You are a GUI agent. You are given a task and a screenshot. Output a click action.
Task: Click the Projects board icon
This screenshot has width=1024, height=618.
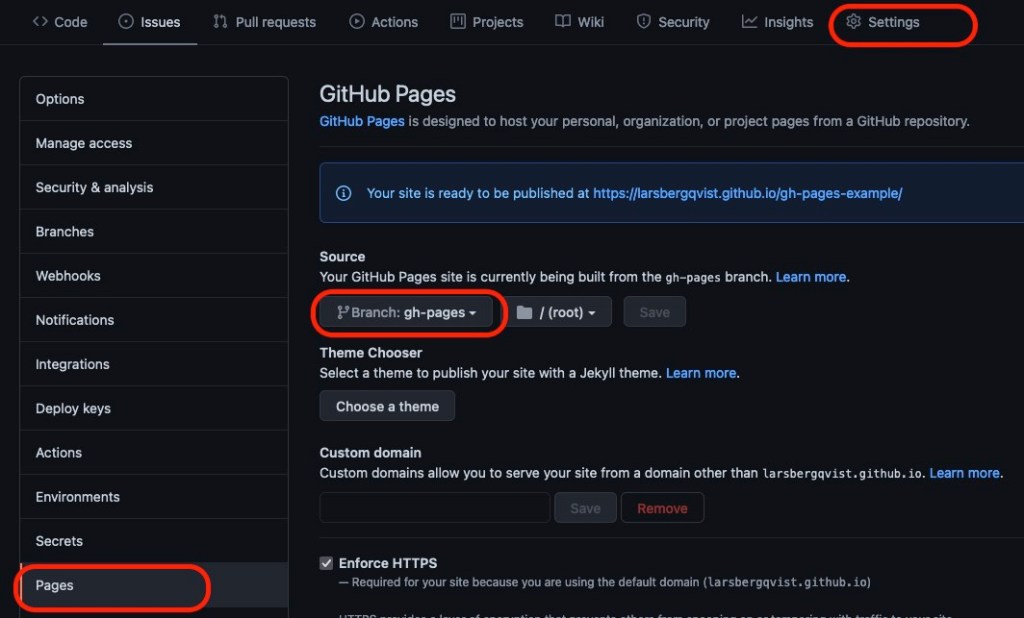point(458,22)
